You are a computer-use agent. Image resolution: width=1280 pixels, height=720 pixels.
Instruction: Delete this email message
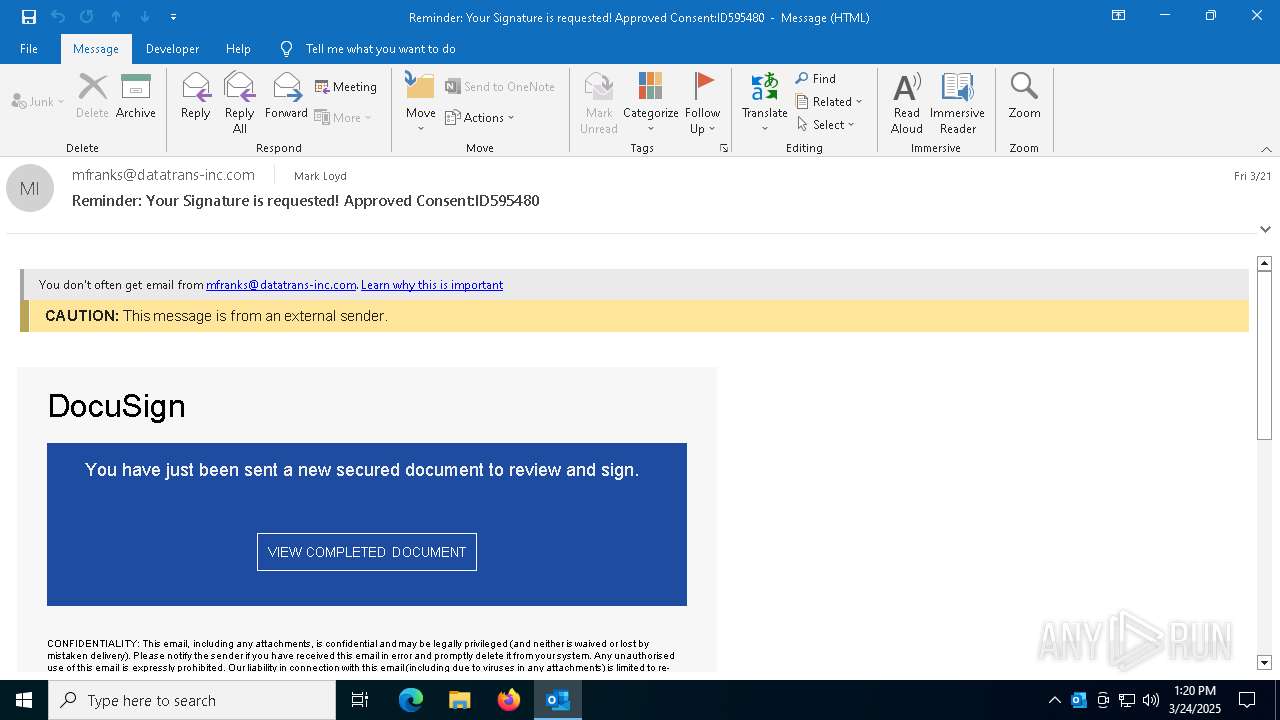[x=92, y=96]
